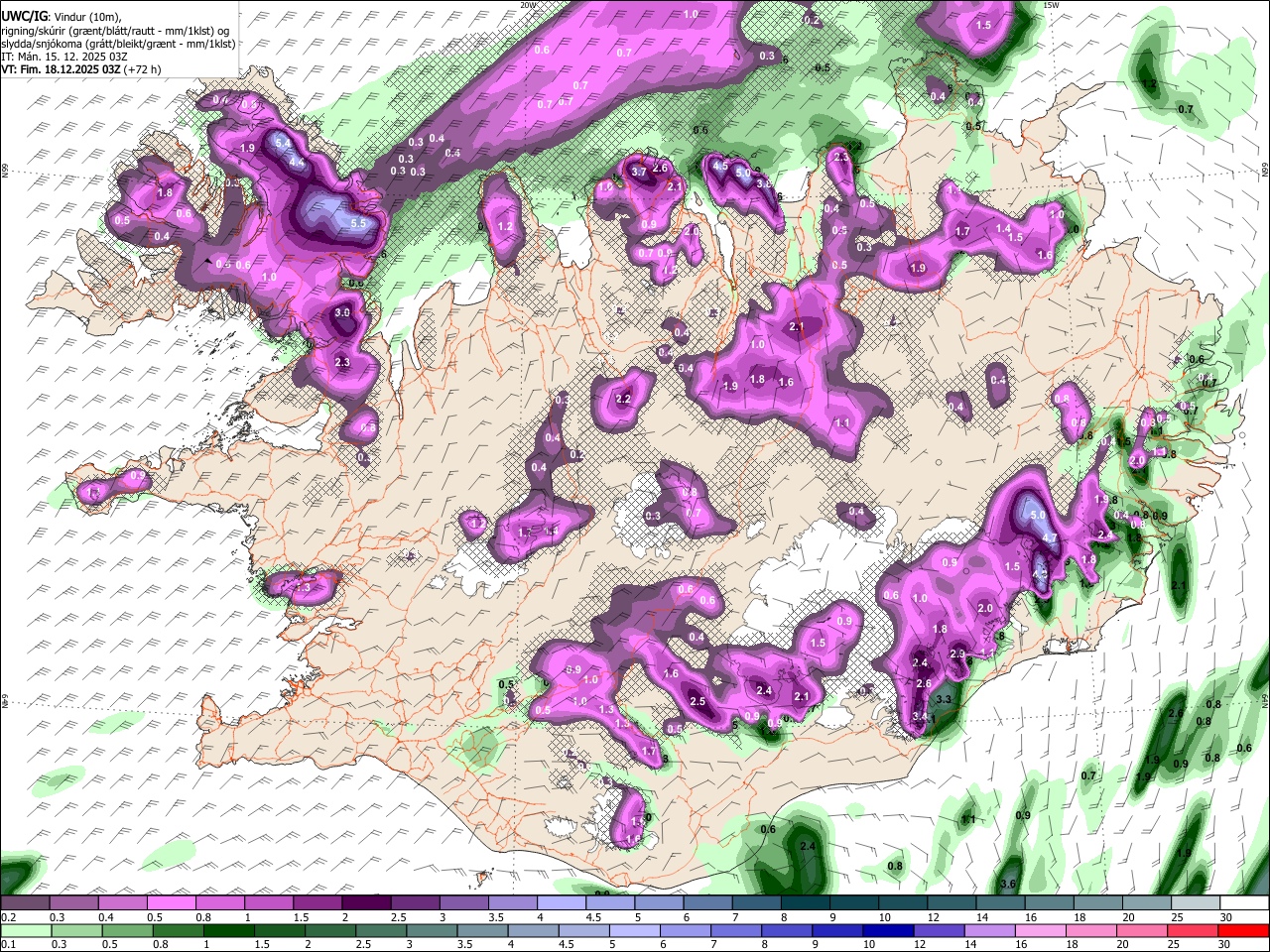
Task: Click bright pink 0.5–0.8 snow scale swatch
Action: [171, 902]
